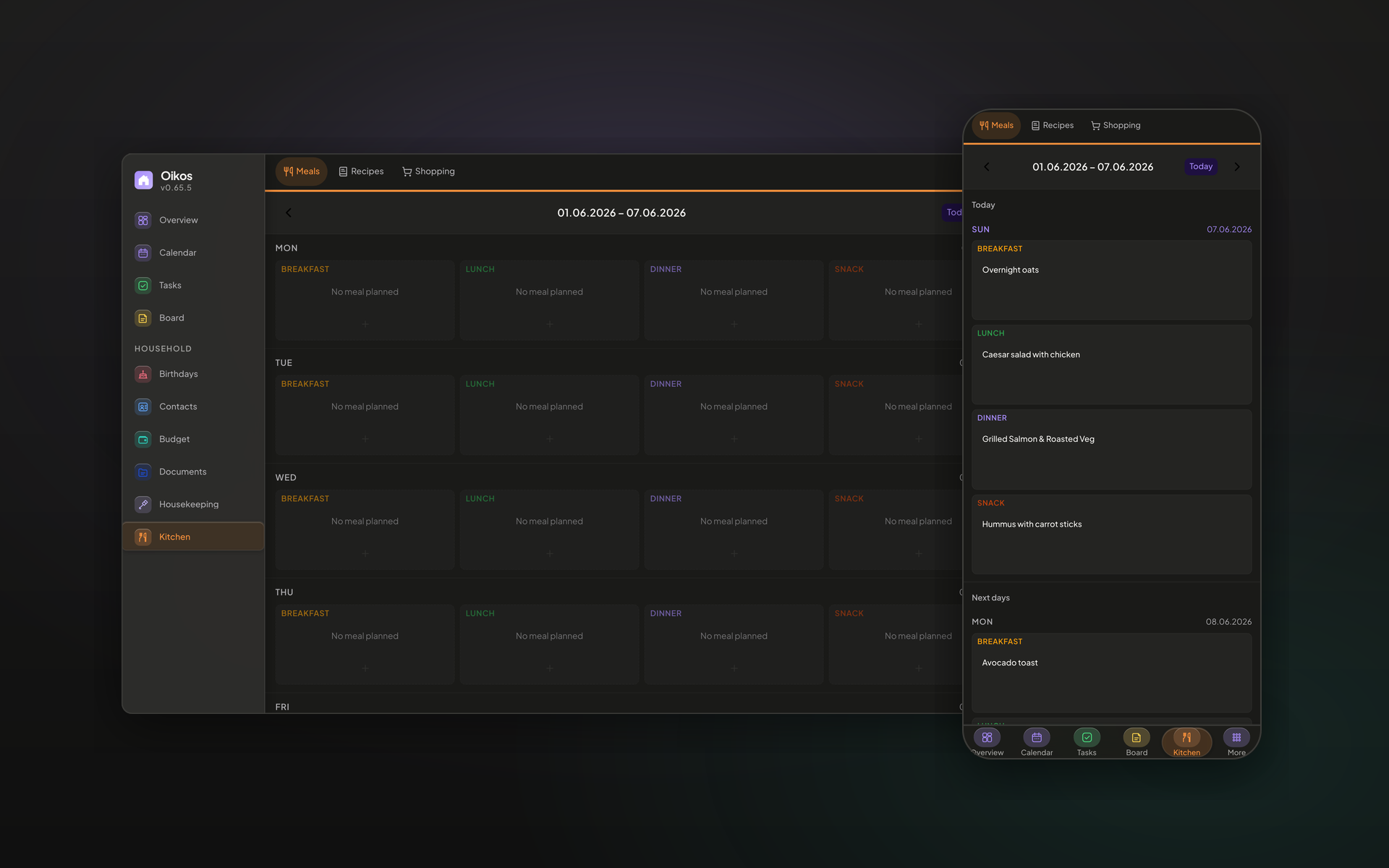Switch to the Recipes tab in the mobile view
1389x868 pixels.
point(1053,126)
